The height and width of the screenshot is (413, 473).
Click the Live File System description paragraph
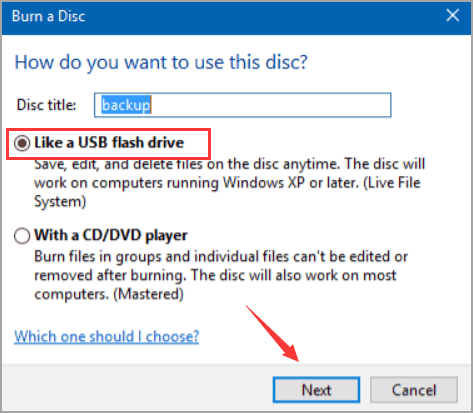(x=229, y=183)
